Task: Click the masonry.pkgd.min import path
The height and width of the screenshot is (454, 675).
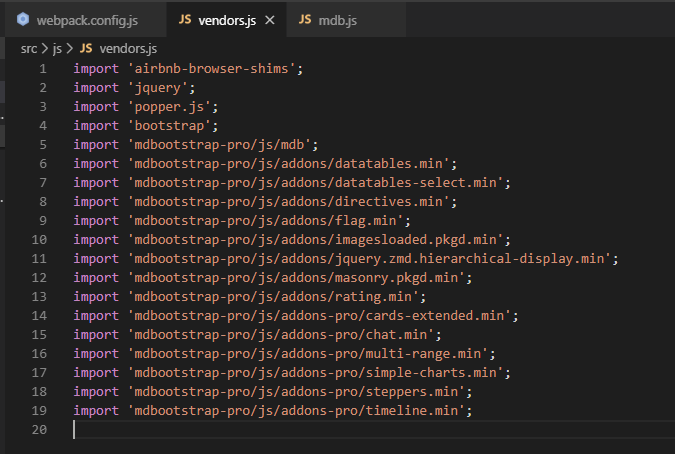Action: [297, 278]
